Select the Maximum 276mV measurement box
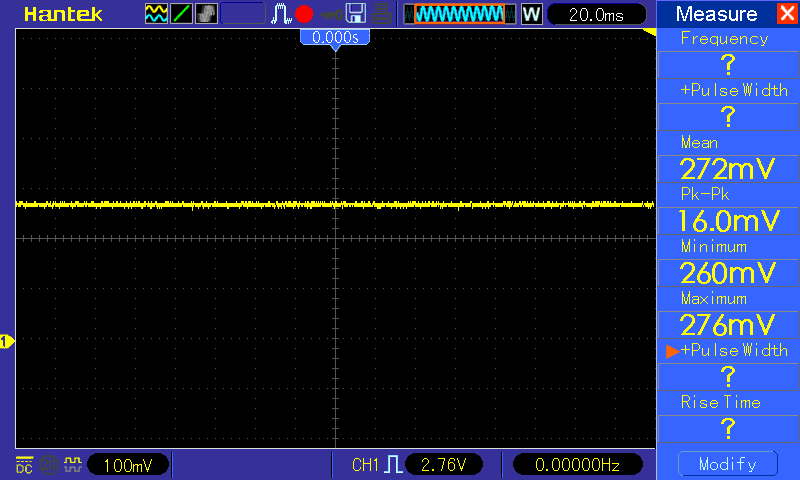Image resolution: width=800 pixels, height=480 pixels. pyautogui.click(x=728, y=325)
